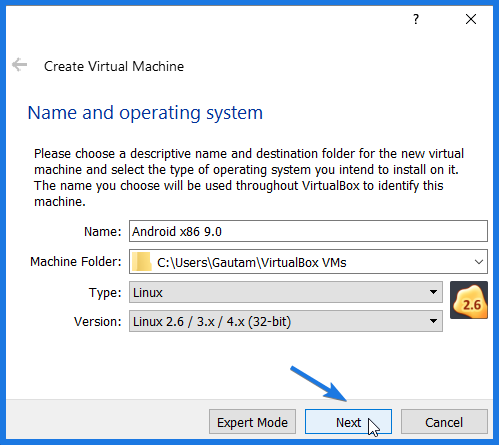Click the 'Name:' label

(x=103, y=231)
